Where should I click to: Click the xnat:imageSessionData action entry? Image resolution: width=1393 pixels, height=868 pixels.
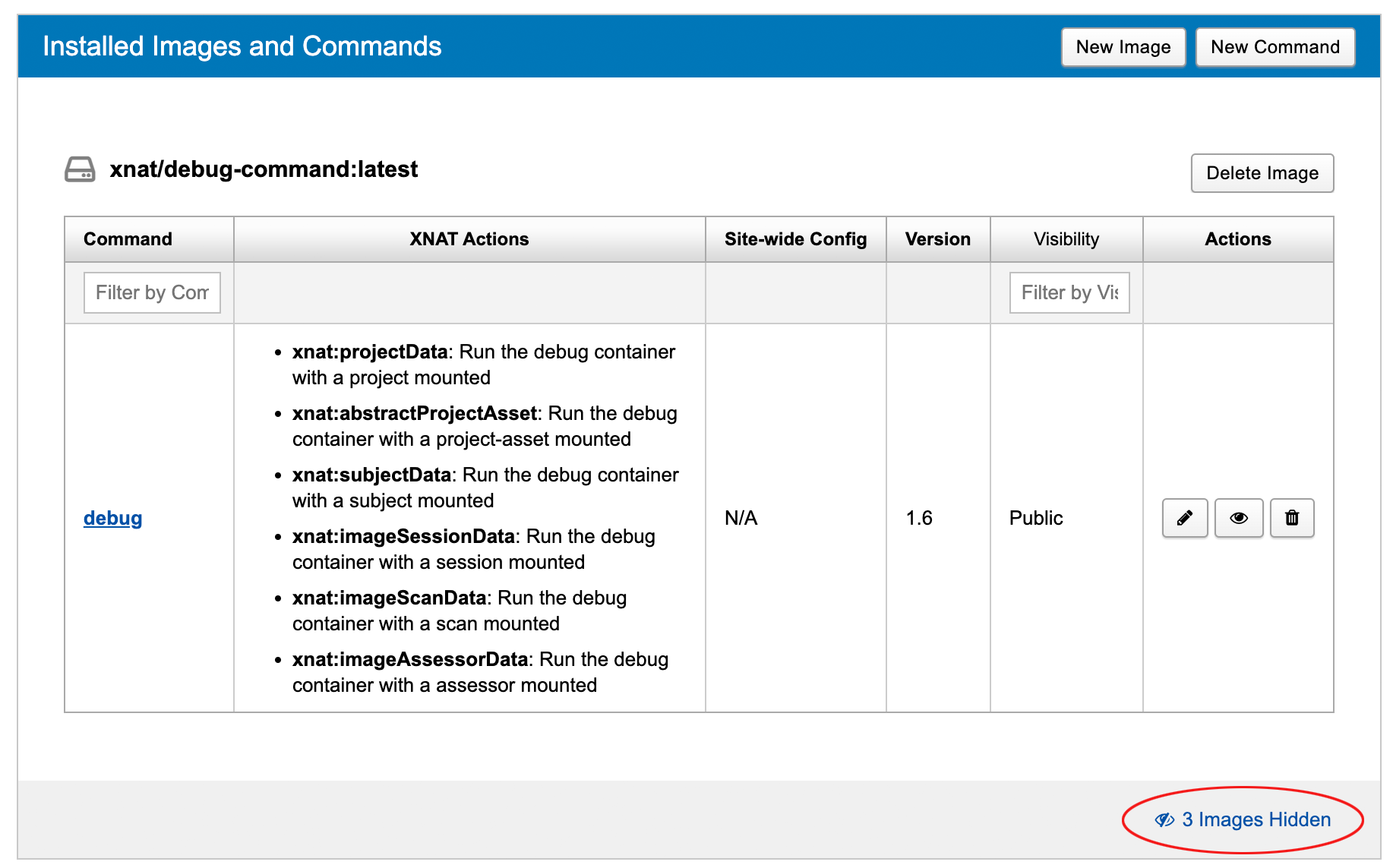coord(404,537)
